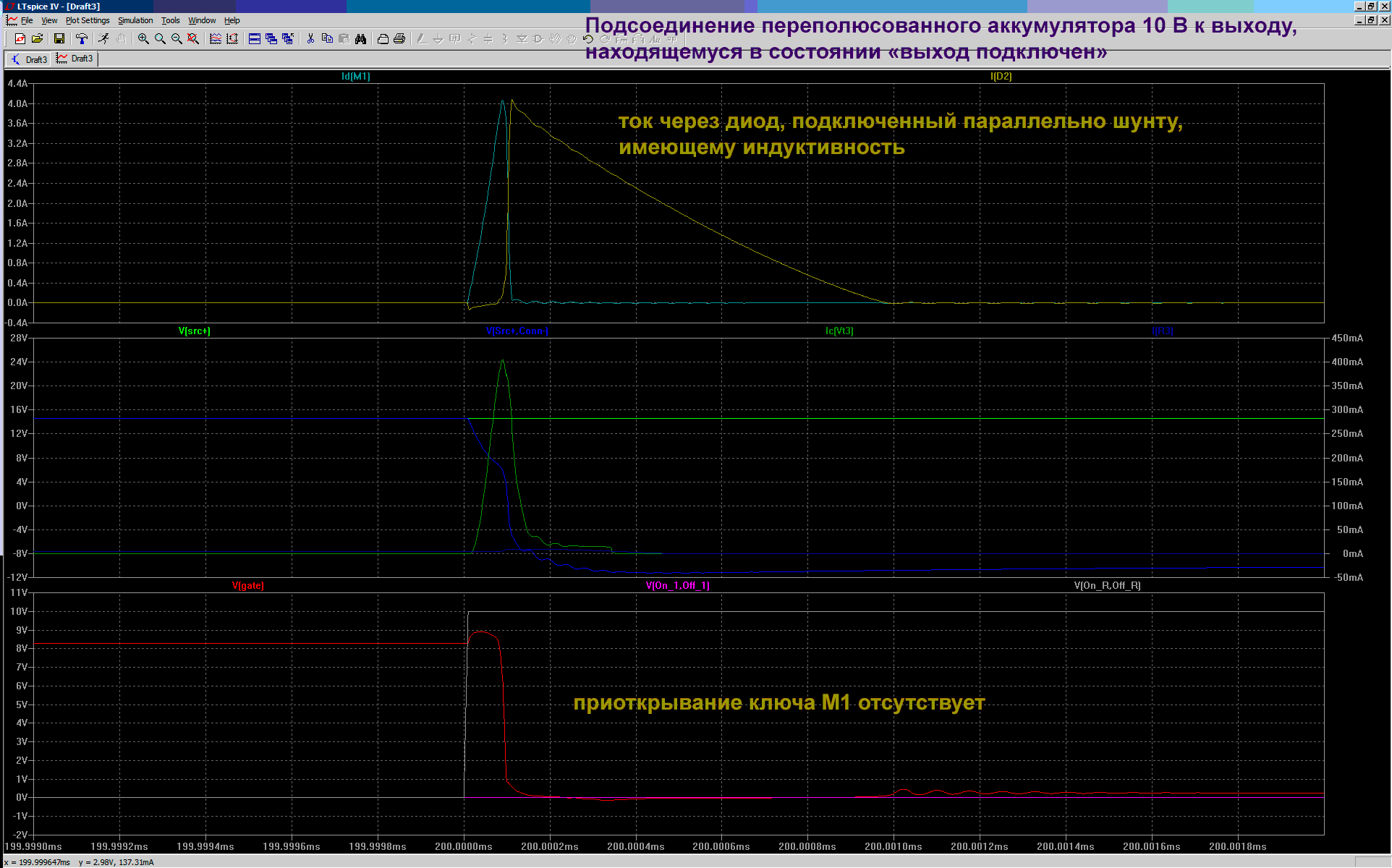1392x868 pixels.
Task: Open the Tools menu
Action: (171, 20)
